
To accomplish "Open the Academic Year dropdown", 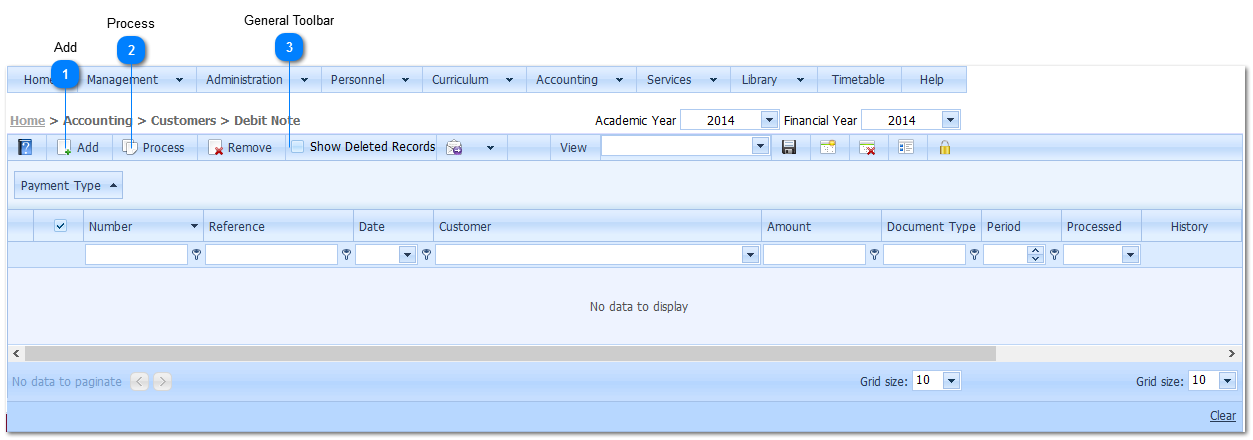I will click(768, 120).
